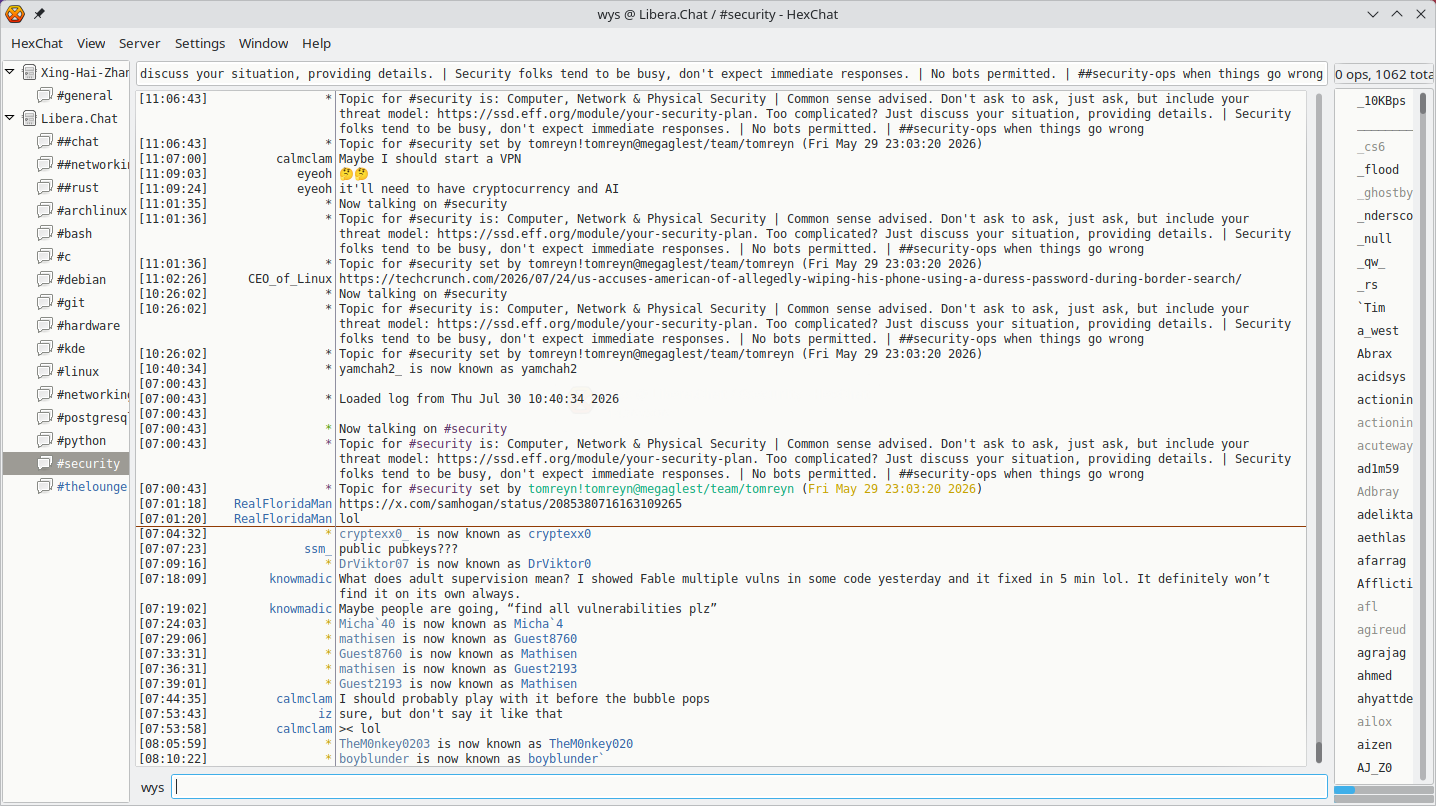Screen dimensions: 1436x806
Task: Click the ##chat channel icon
Action: [44, 142]
